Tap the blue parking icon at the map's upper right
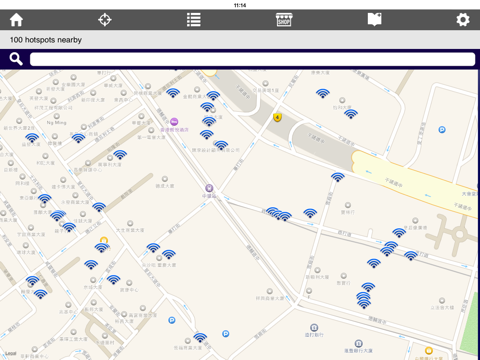This screenshot has width=480, height=360. [x=442, y=130]
